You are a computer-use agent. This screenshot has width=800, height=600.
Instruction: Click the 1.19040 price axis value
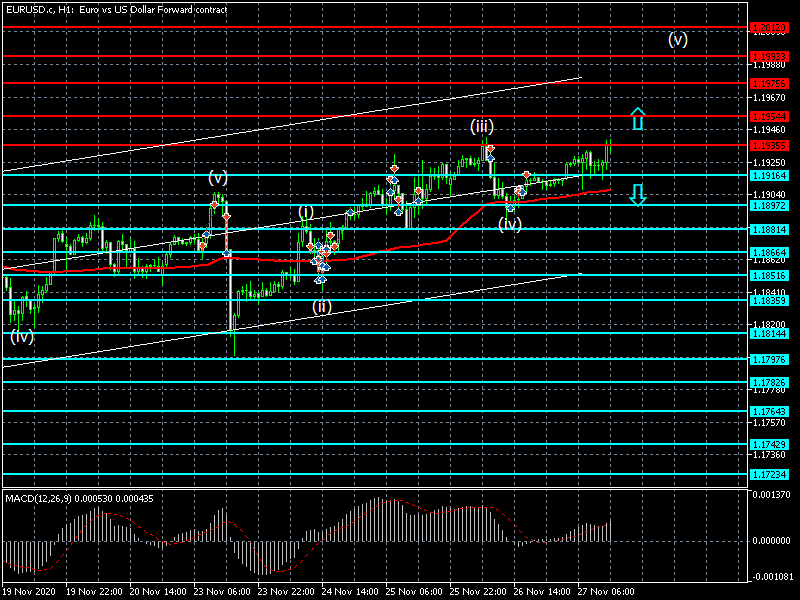pyautogui.click(x=769, y=194)
